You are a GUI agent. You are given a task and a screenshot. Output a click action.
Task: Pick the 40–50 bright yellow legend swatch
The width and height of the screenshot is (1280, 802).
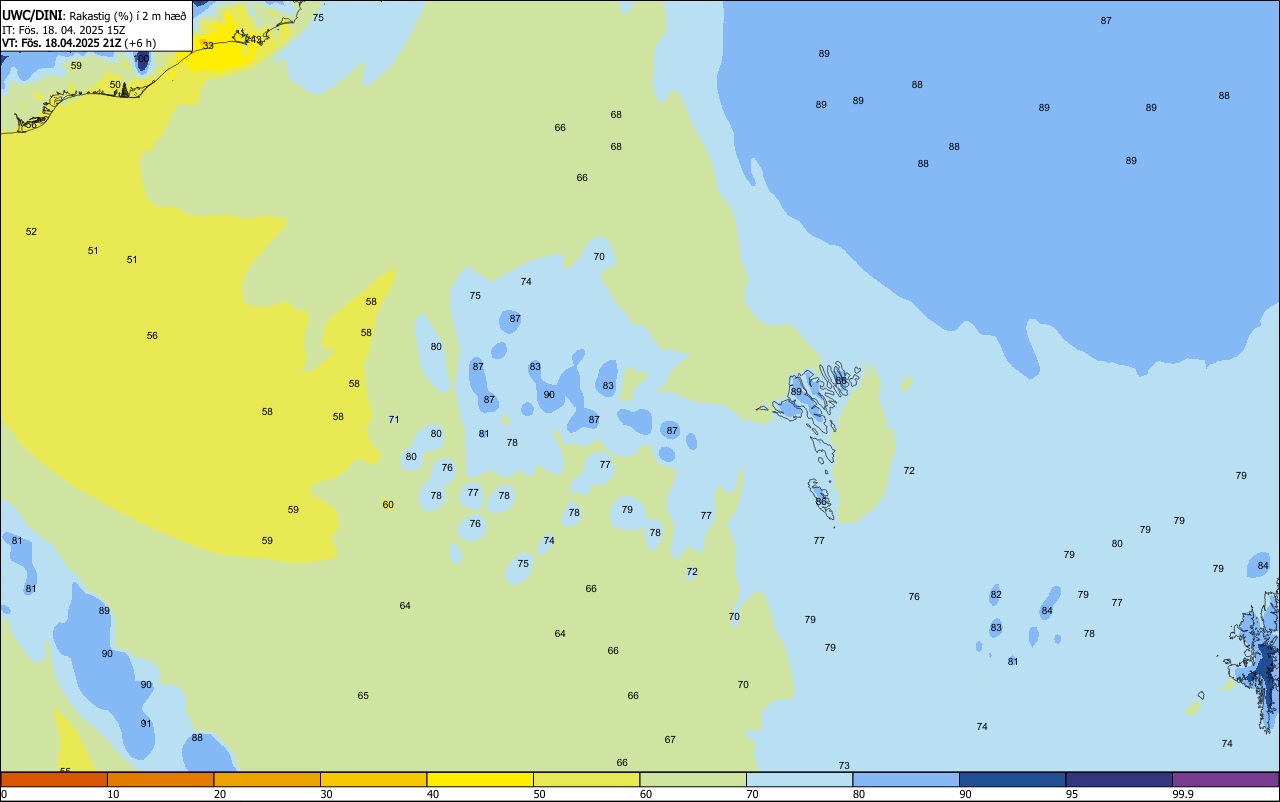480,779
